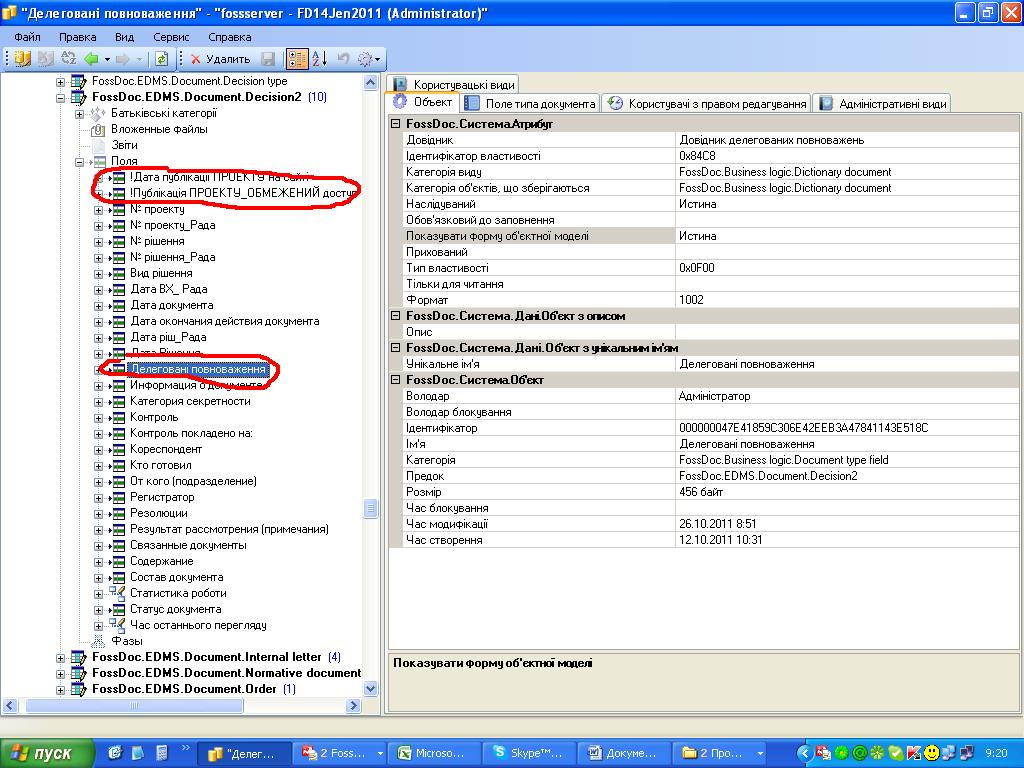This screenshot has width=1024, height=768.
Task: Toggle the categorized property view button
Action: pyautogui.click(x=296, y=59)
